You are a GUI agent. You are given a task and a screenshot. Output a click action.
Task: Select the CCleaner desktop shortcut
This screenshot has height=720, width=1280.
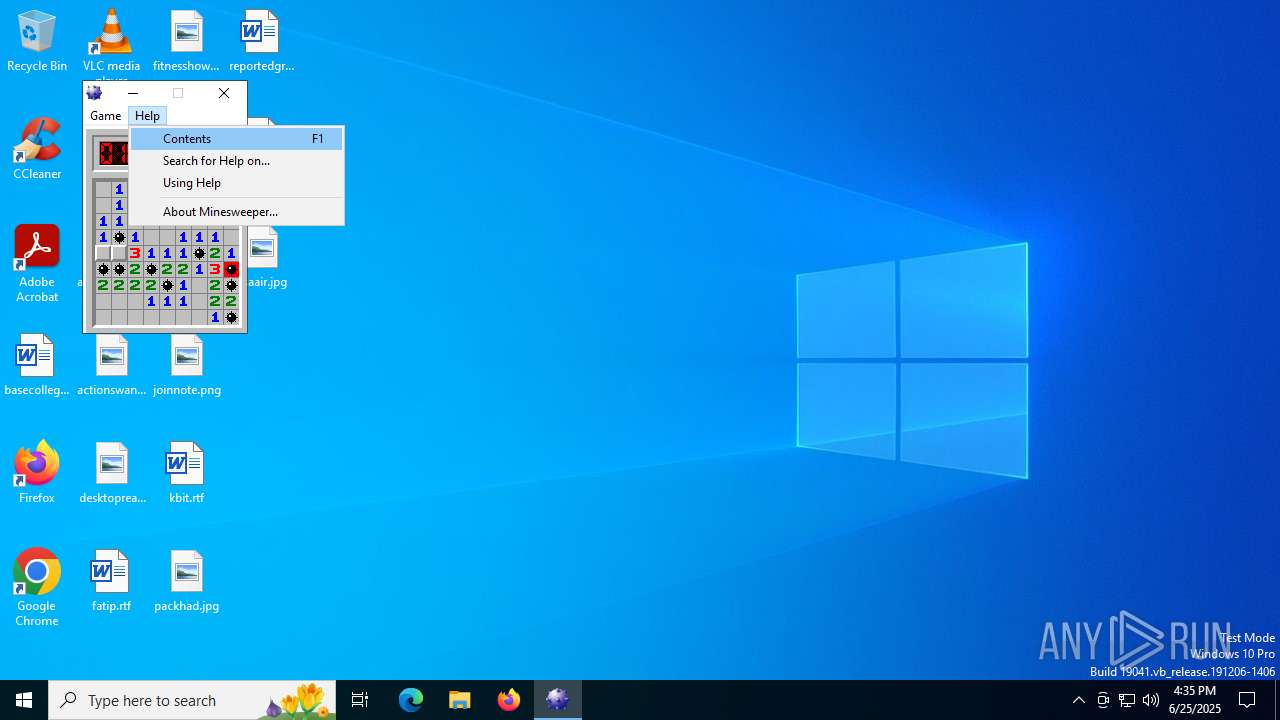click(x=37, y=150)
